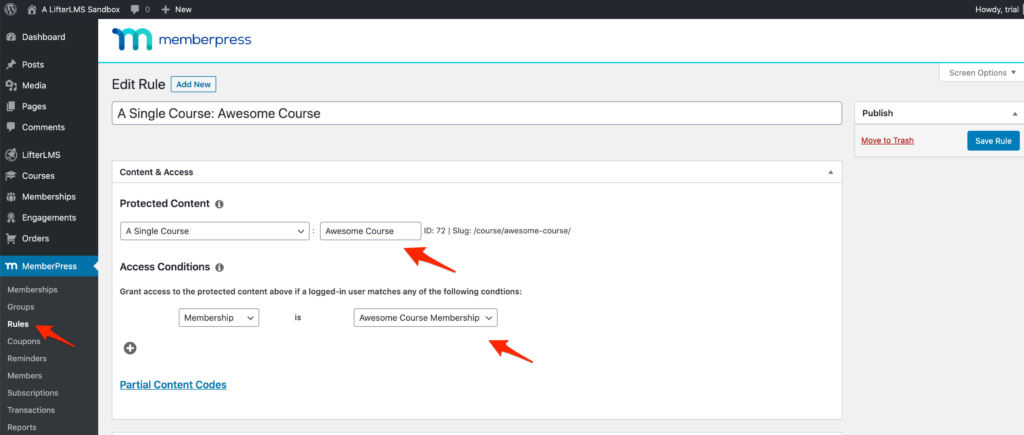Open MemberPress Groups submenu

click(21, 307)
